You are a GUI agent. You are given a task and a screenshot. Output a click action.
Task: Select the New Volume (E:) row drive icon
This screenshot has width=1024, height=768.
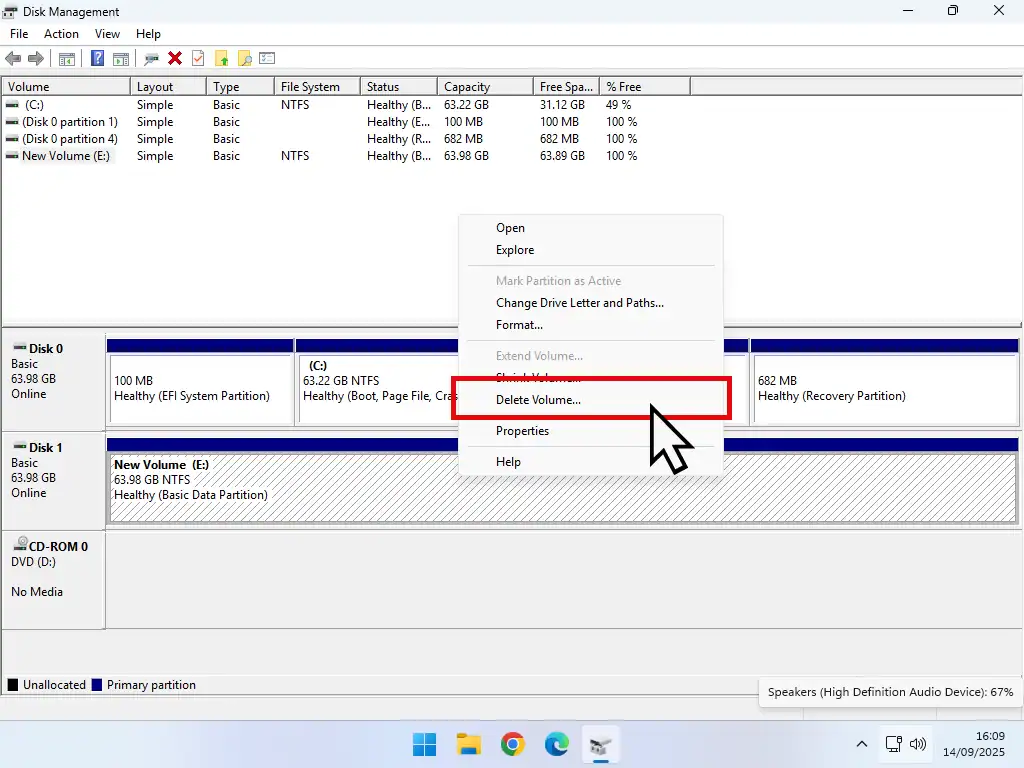coord(12,155)
